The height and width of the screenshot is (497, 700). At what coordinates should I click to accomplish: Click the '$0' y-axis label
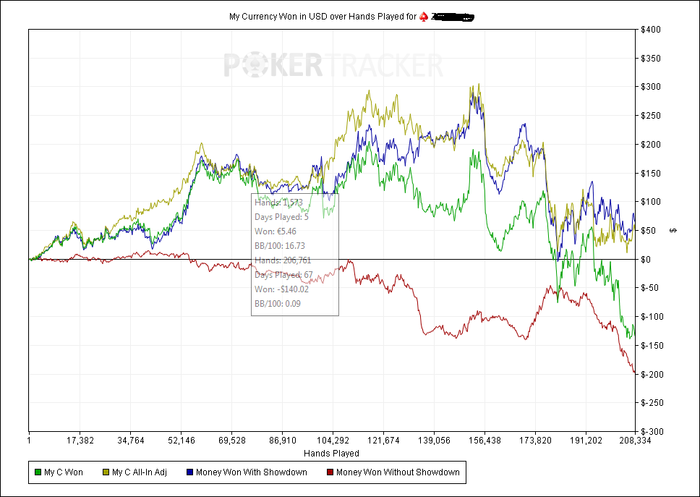point(646,259)
